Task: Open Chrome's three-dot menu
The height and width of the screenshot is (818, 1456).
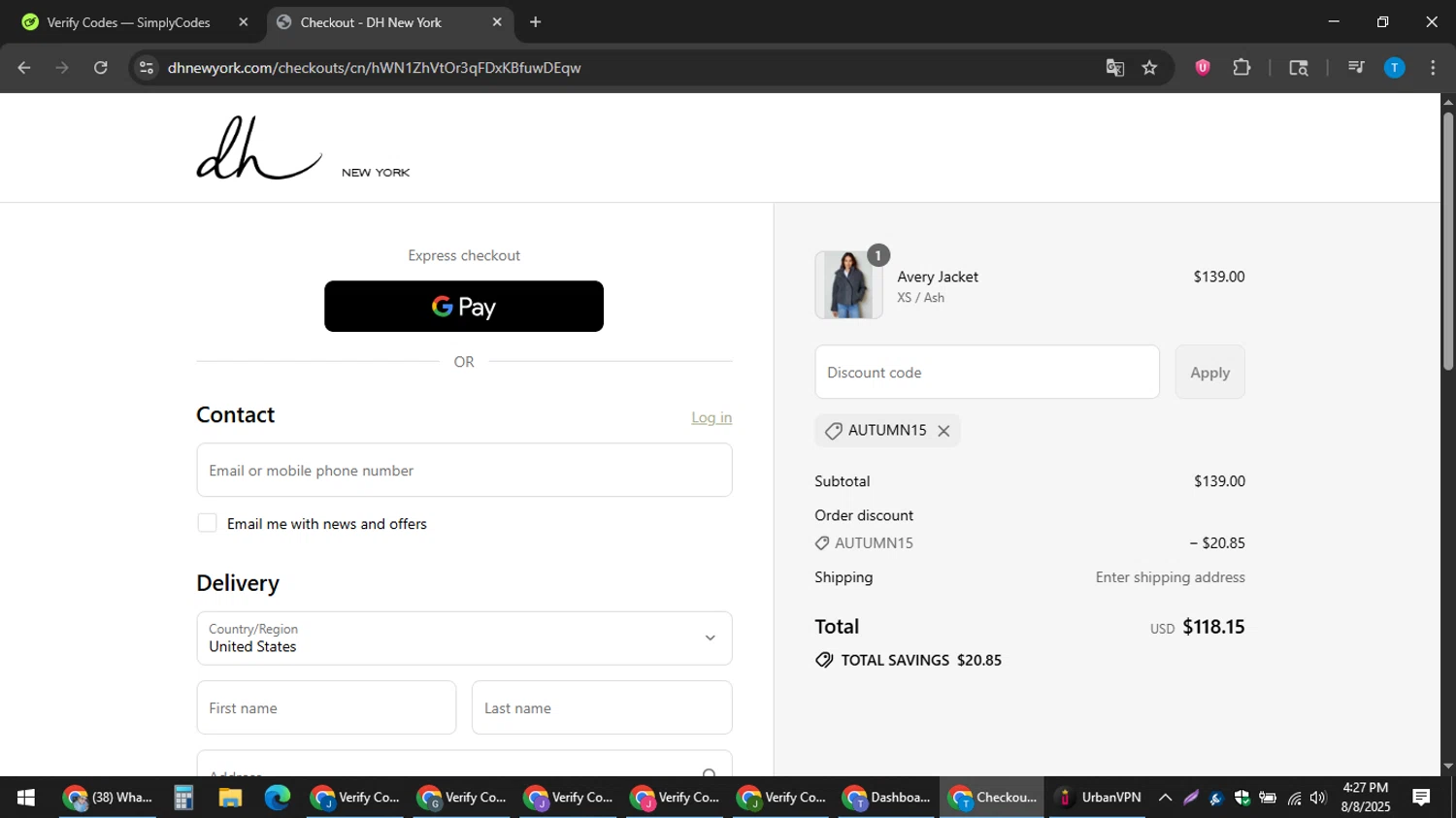Action: point(1433,68)
